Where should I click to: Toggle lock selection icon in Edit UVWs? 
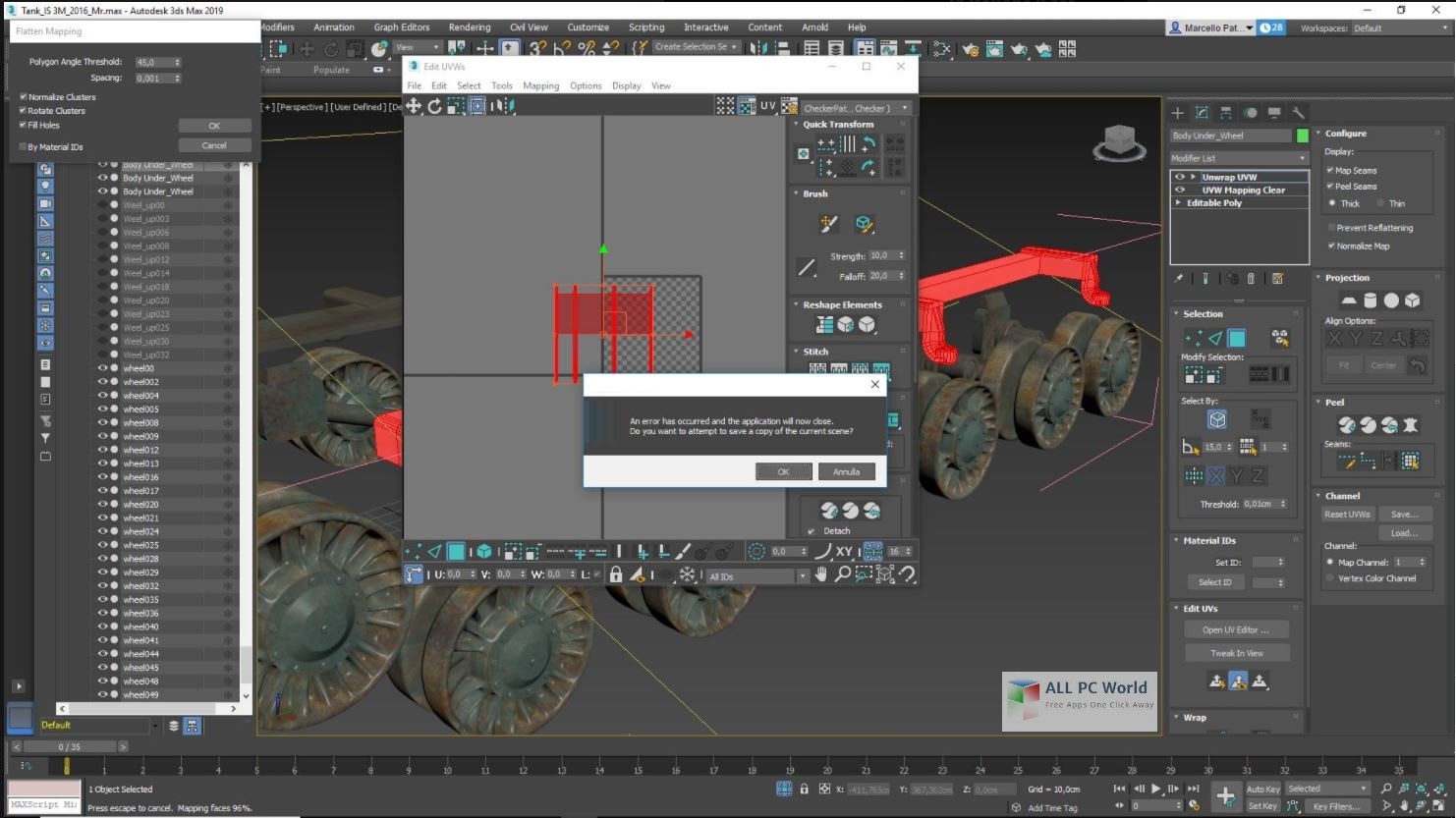click(x=616, y=574)
